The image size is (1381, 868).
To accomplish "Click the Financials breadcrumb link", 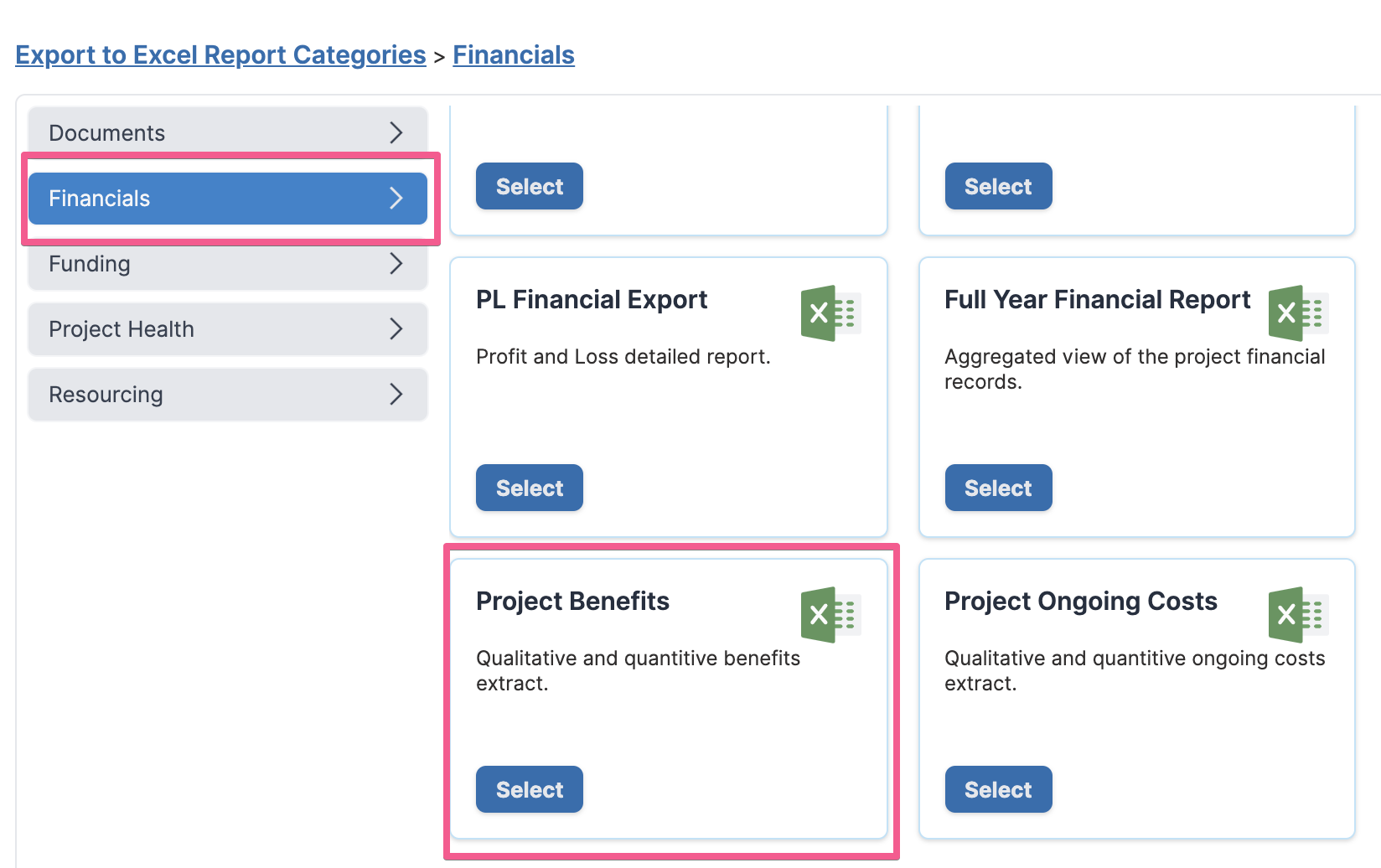I will coord(514,54).
